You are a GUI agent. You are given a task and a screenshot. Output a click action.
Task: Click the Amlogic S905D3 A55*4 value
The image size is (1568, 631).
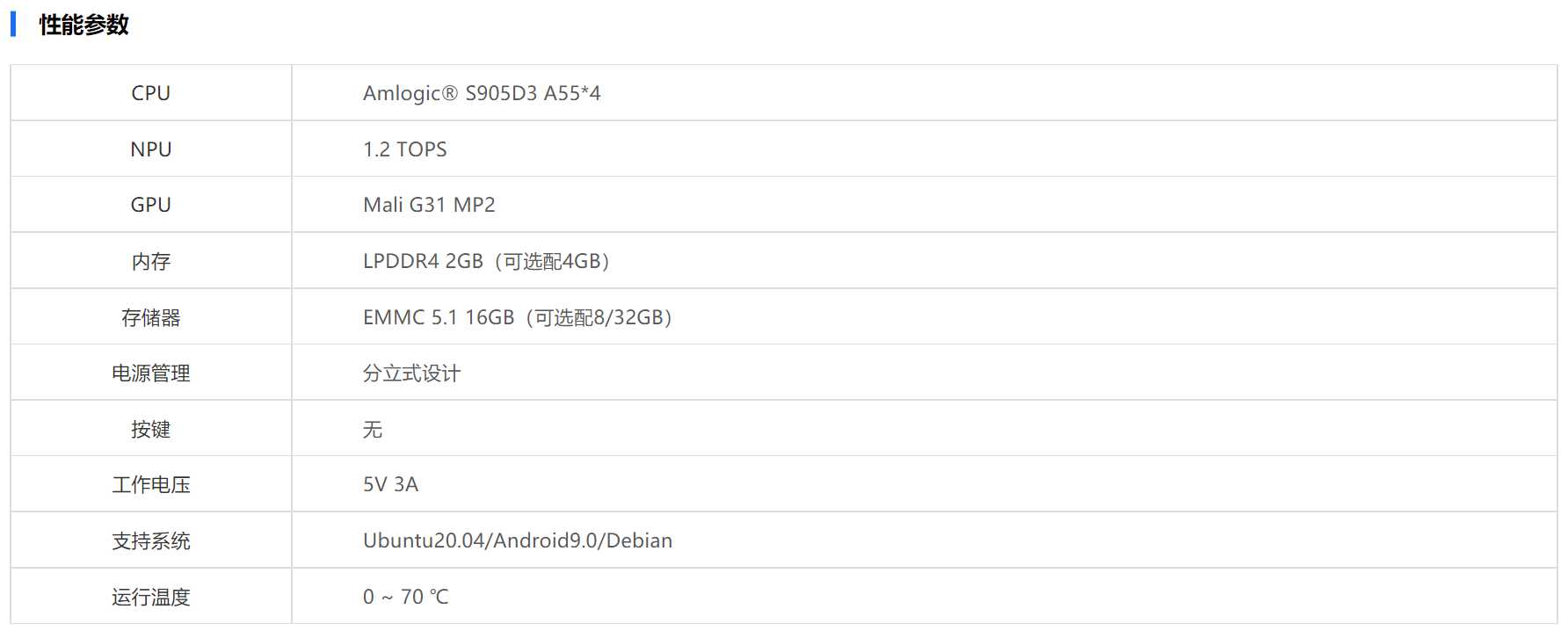point(482,93)
